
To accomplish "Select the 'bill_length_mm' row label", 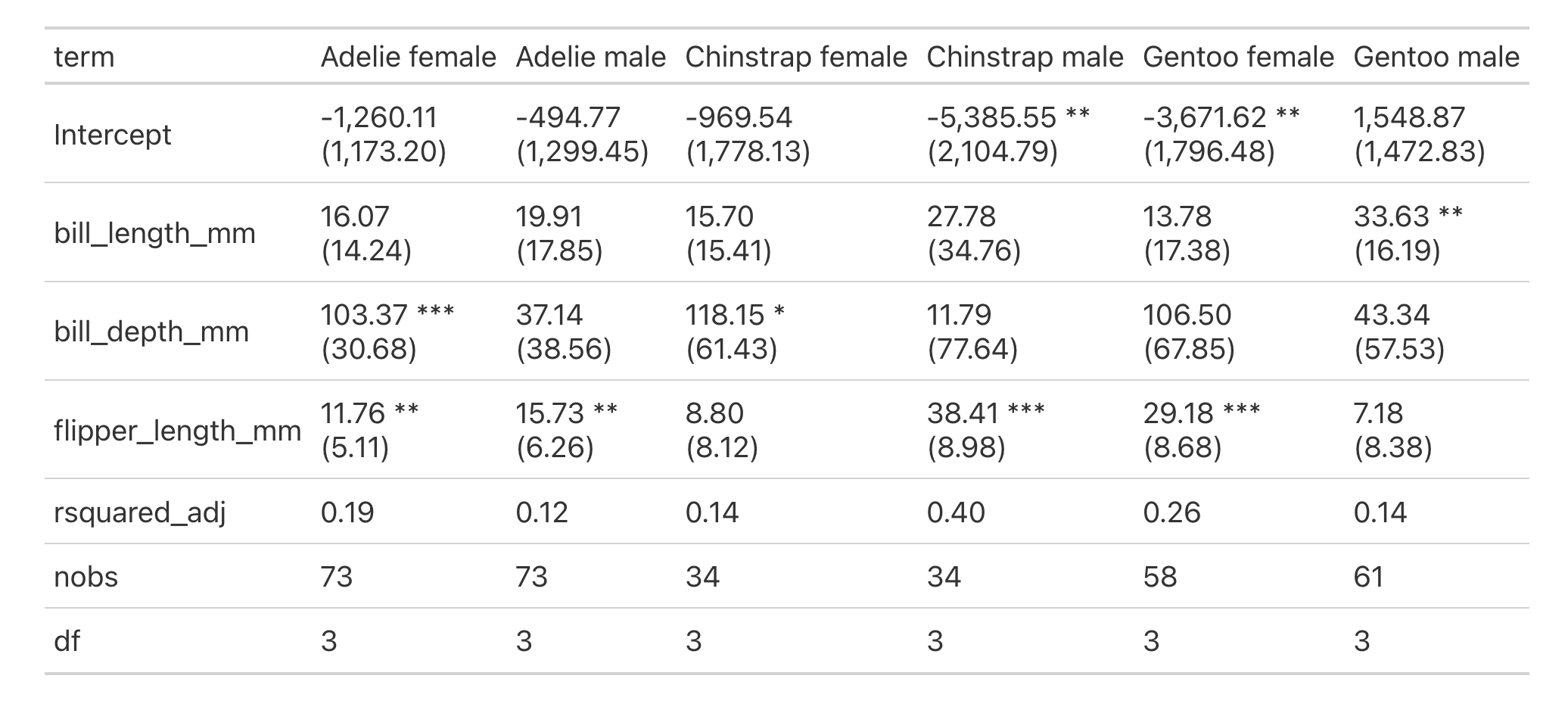I will (x=154, y=233).
